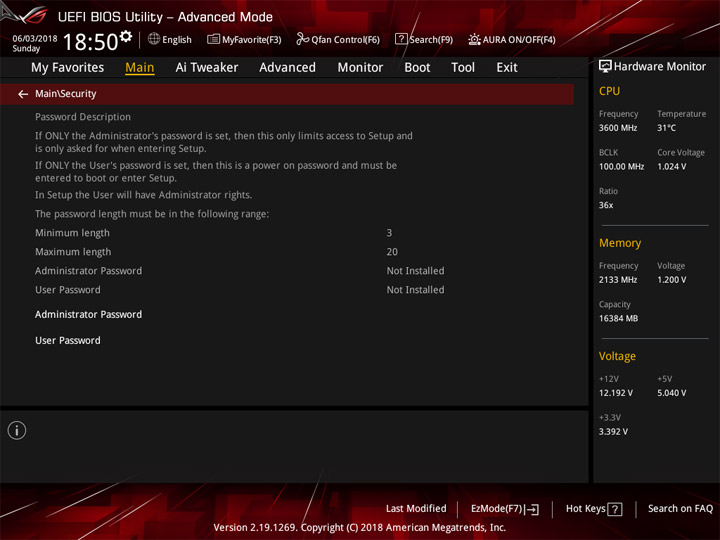720x540 pixels.
Task: Click the 18:50 clock time
Action: coord(90,42)
